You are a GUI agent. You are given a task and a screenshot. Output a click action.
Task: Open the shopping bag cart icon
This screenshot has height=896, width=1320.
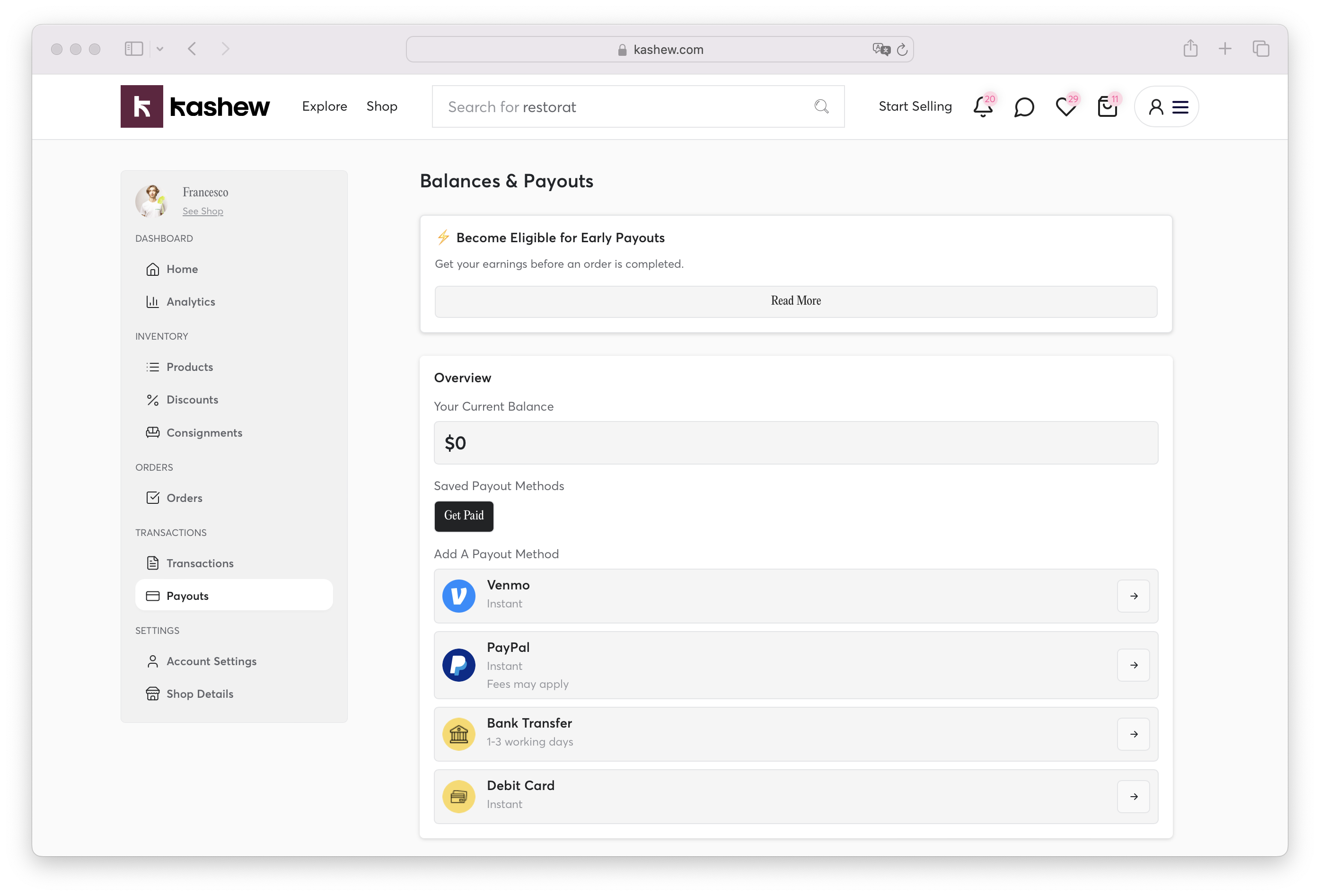click(1107, 107)
